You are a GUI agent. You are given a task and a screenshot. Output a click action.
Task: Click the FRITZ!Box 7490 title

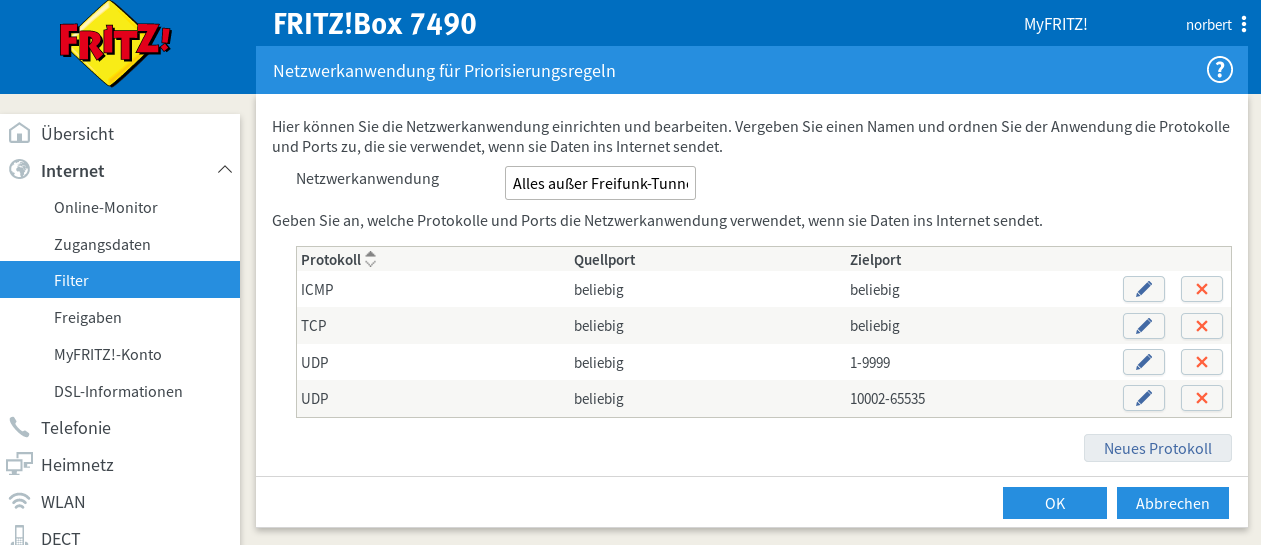tap(375, 24)
